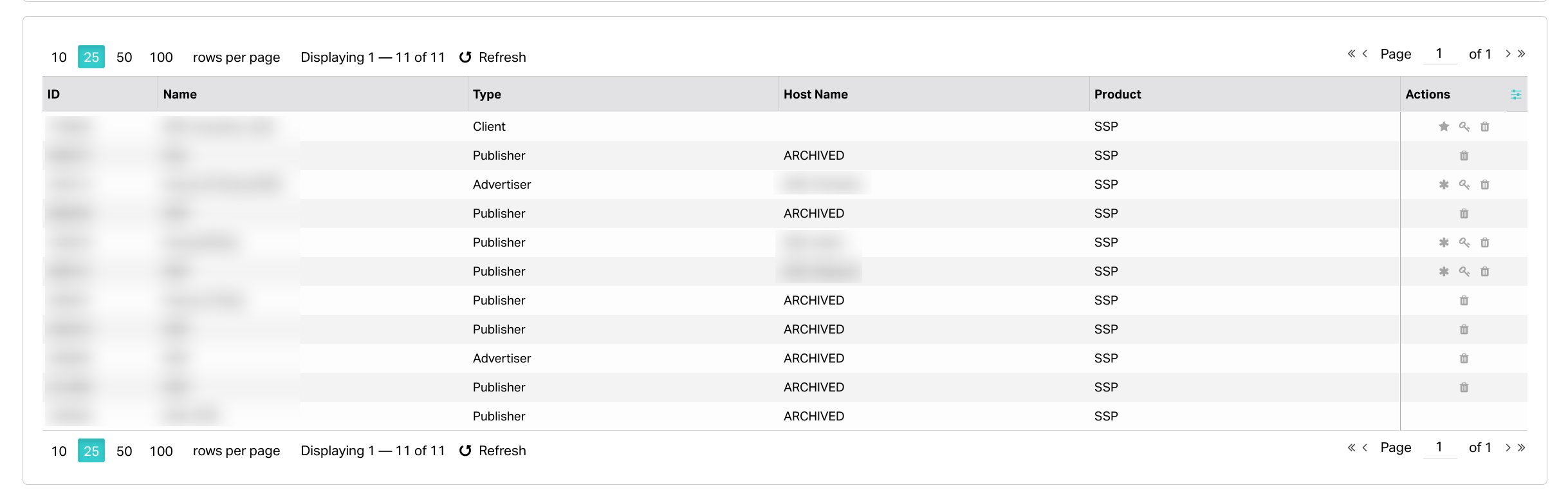
Task: Select 25 rows per page at bottom
Action: coord(91,451)
